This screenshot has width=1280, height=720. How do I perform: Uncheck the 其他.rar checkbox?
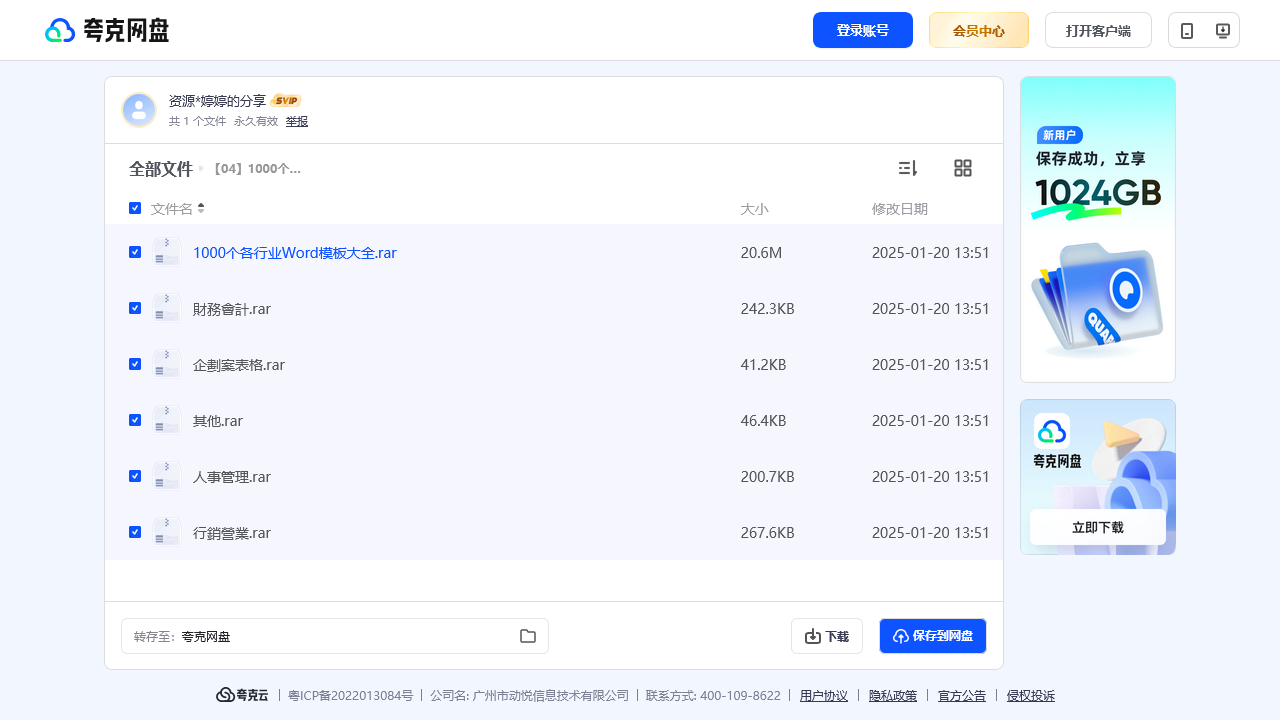coord(135,420)
